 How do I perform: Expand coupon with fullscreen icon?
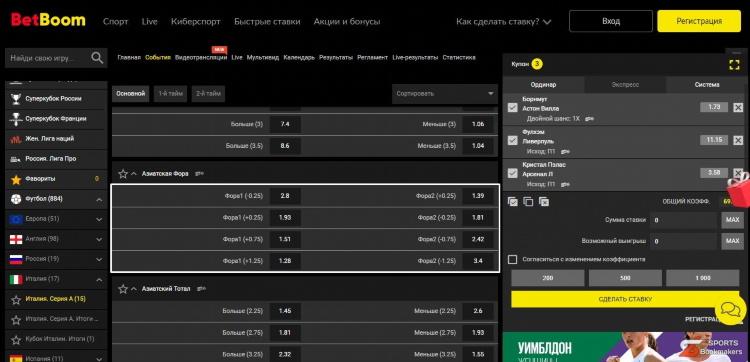click(x=734, y=65)
